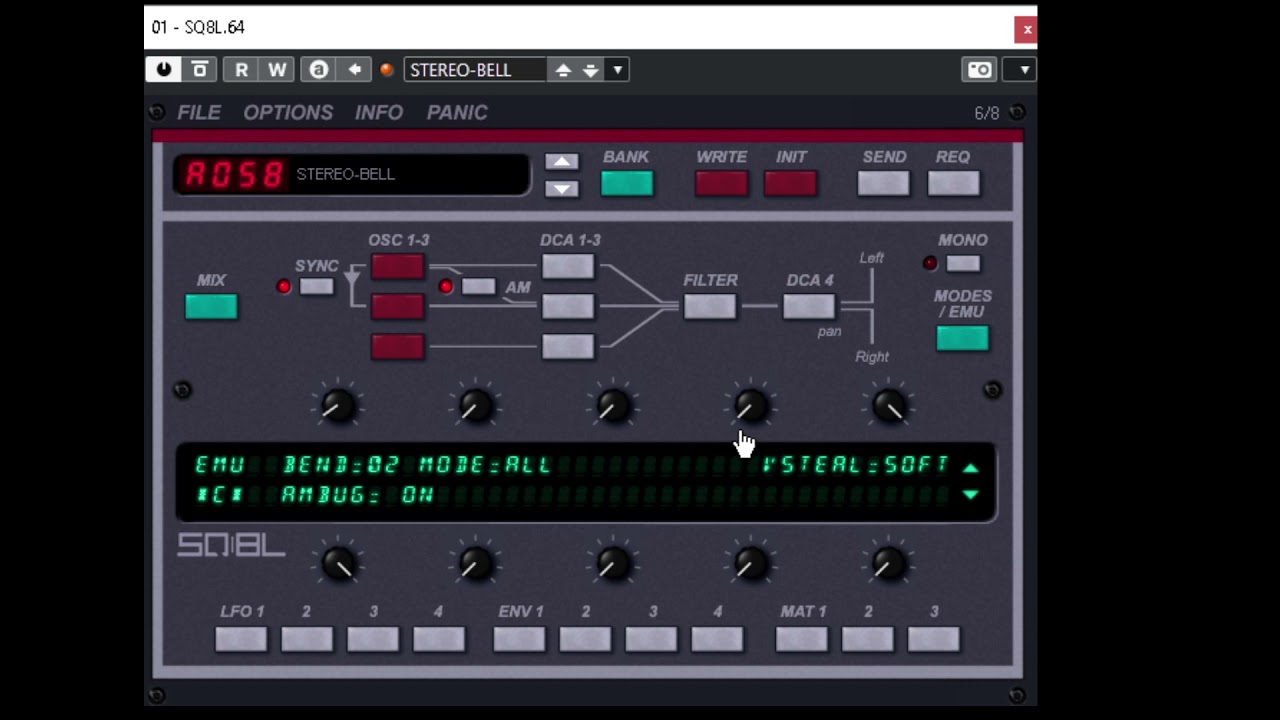Image resolution: width=1280 pixels, height=720 pixels.
Task: Click the upper knob above BEND:02
Action: [x=338, y=406]
